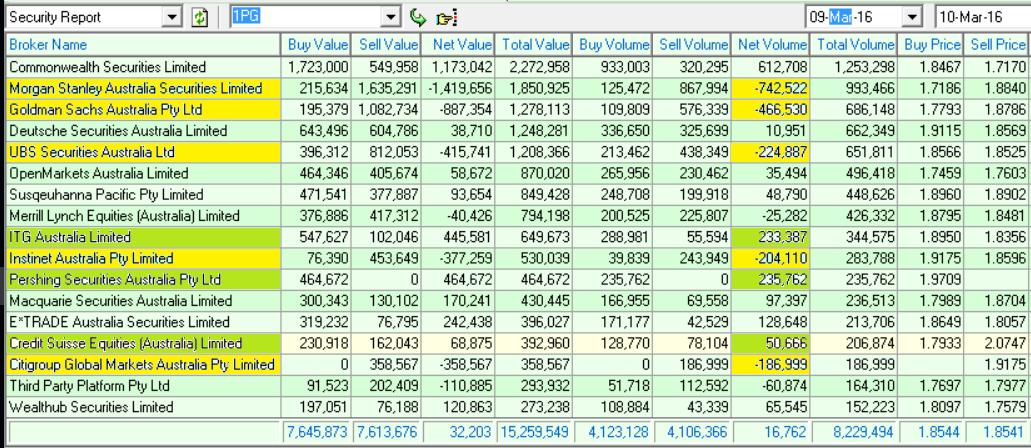Sort by Buy Volume column header
The height and width of the screenshot is (448, 1031).
[x=613, y=45]
